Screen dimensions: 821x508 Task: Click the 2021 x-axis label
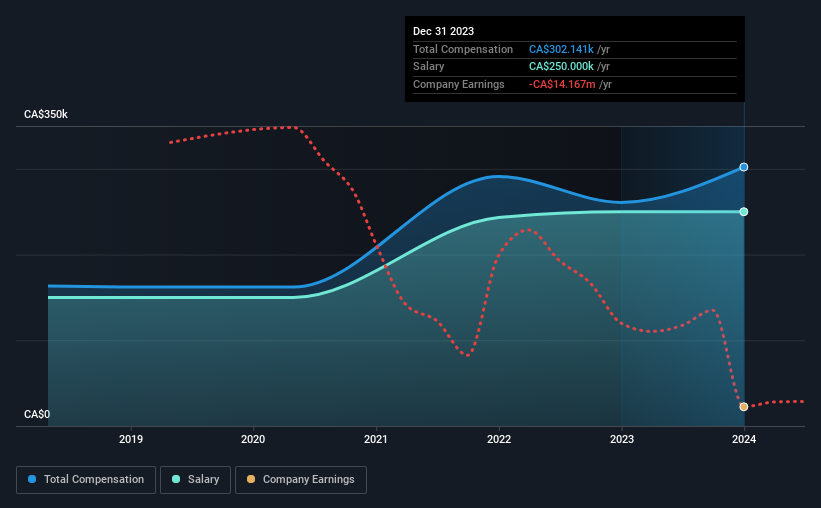point(376,439)
